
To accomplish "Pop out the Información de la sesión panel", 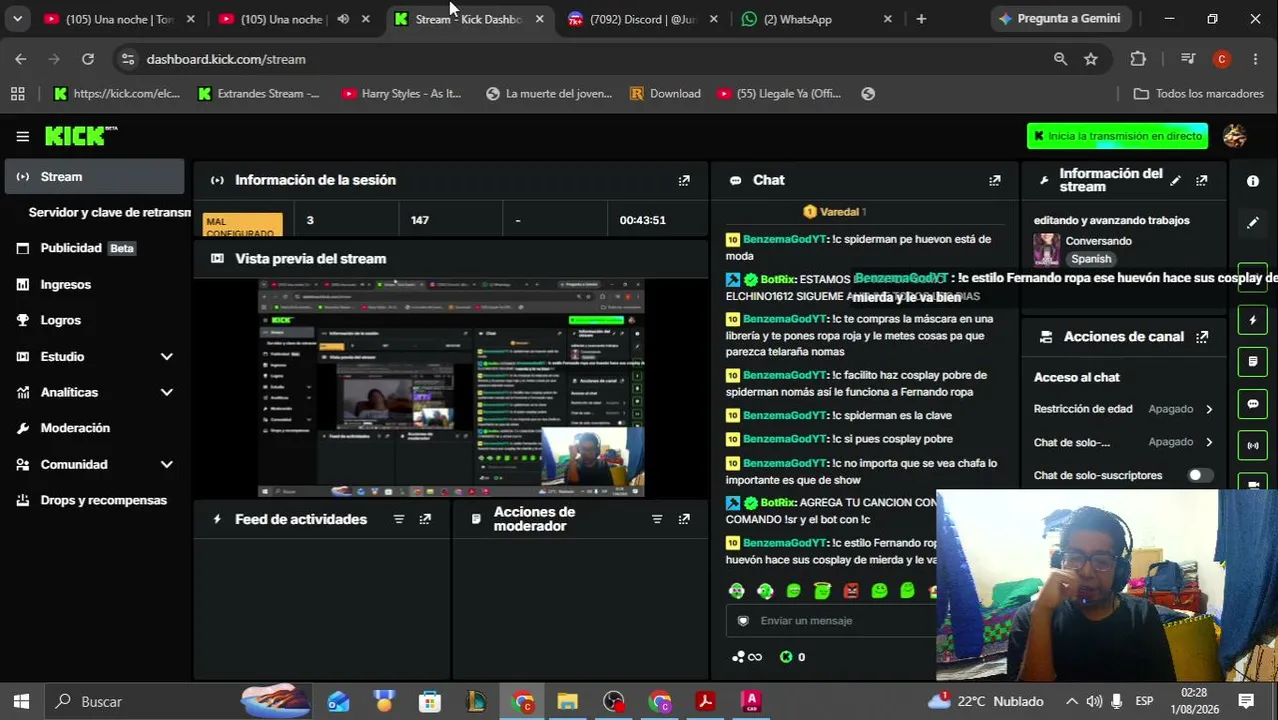I will pos(684,180).
